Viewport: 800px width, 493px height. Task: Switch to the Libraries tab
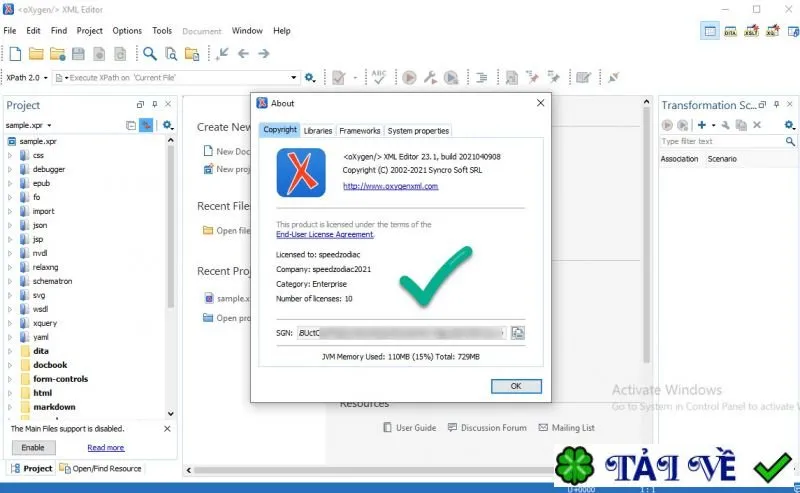318,131
